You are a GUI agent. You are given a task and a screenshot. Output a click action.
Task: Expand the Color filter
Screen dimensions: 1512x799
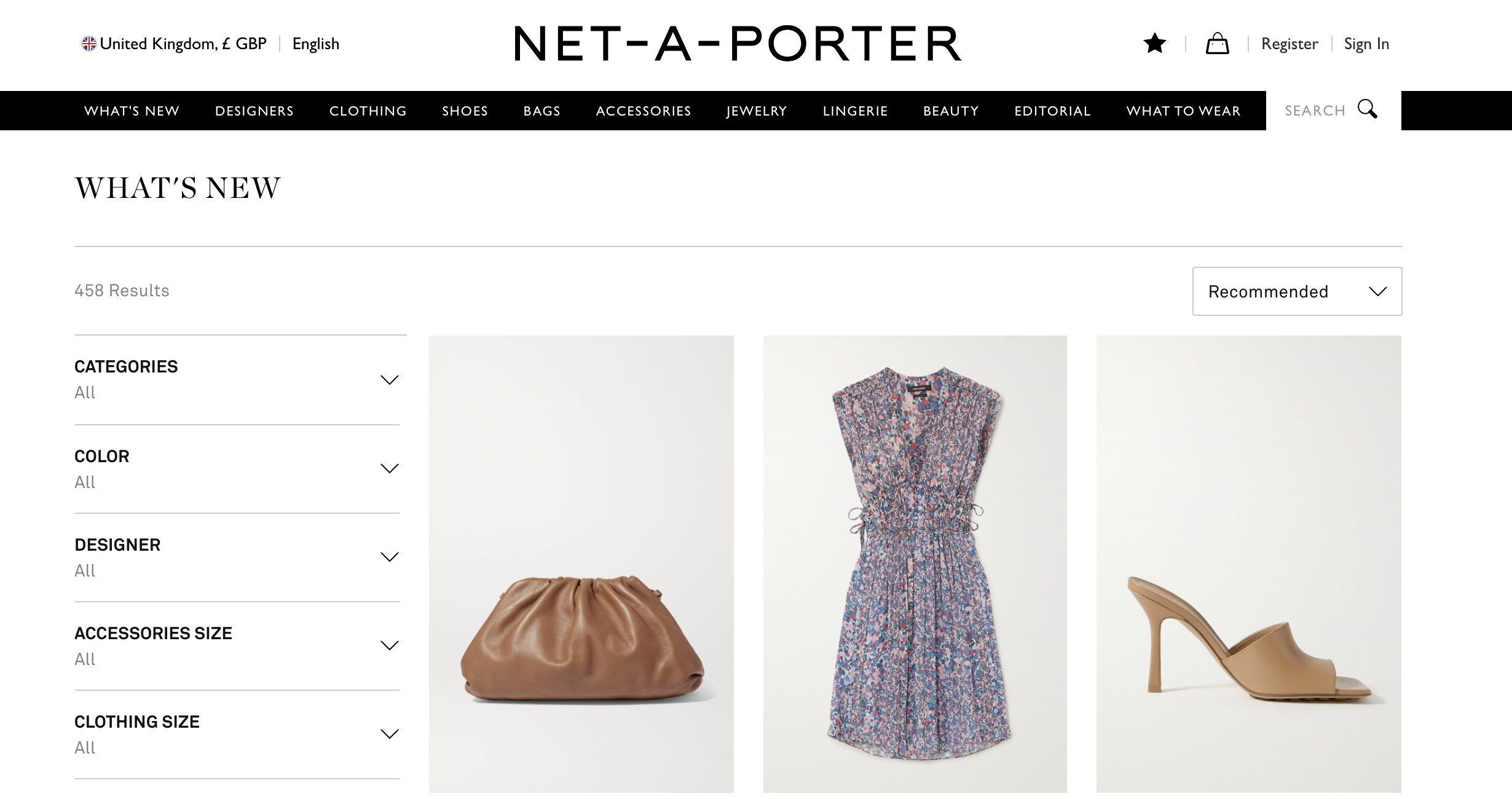pyautogui.click(x=237, y=469)
